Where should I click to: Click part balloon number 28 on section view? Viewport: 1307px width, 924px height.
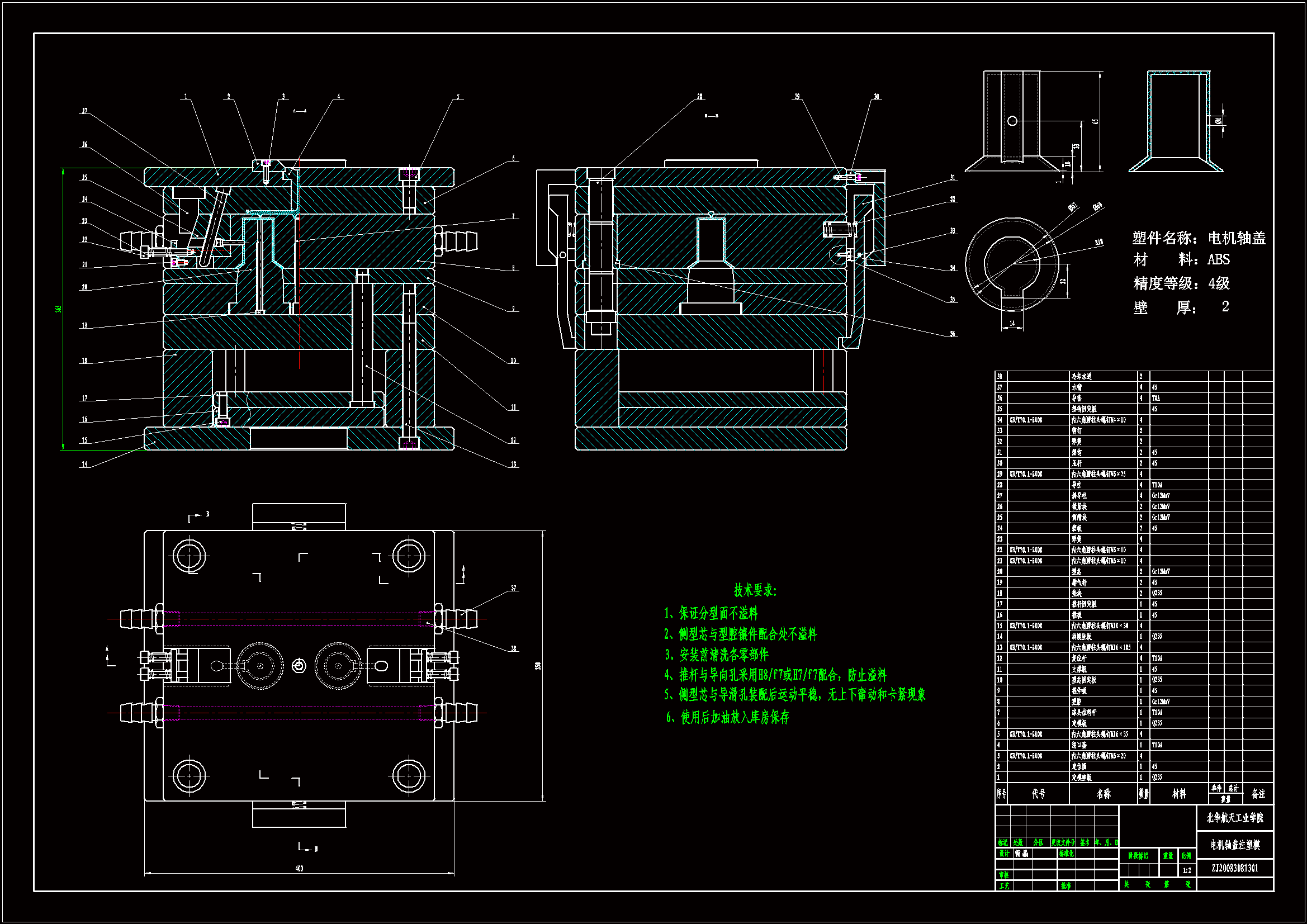click(x=699, y=97)
